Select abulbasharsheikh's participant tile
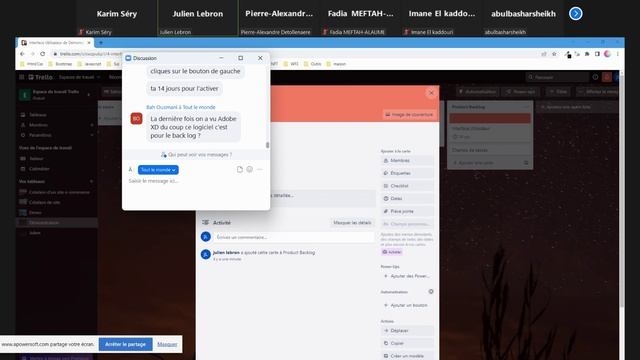This screenshot has height=360, width=640. click(x=523, y=18)
